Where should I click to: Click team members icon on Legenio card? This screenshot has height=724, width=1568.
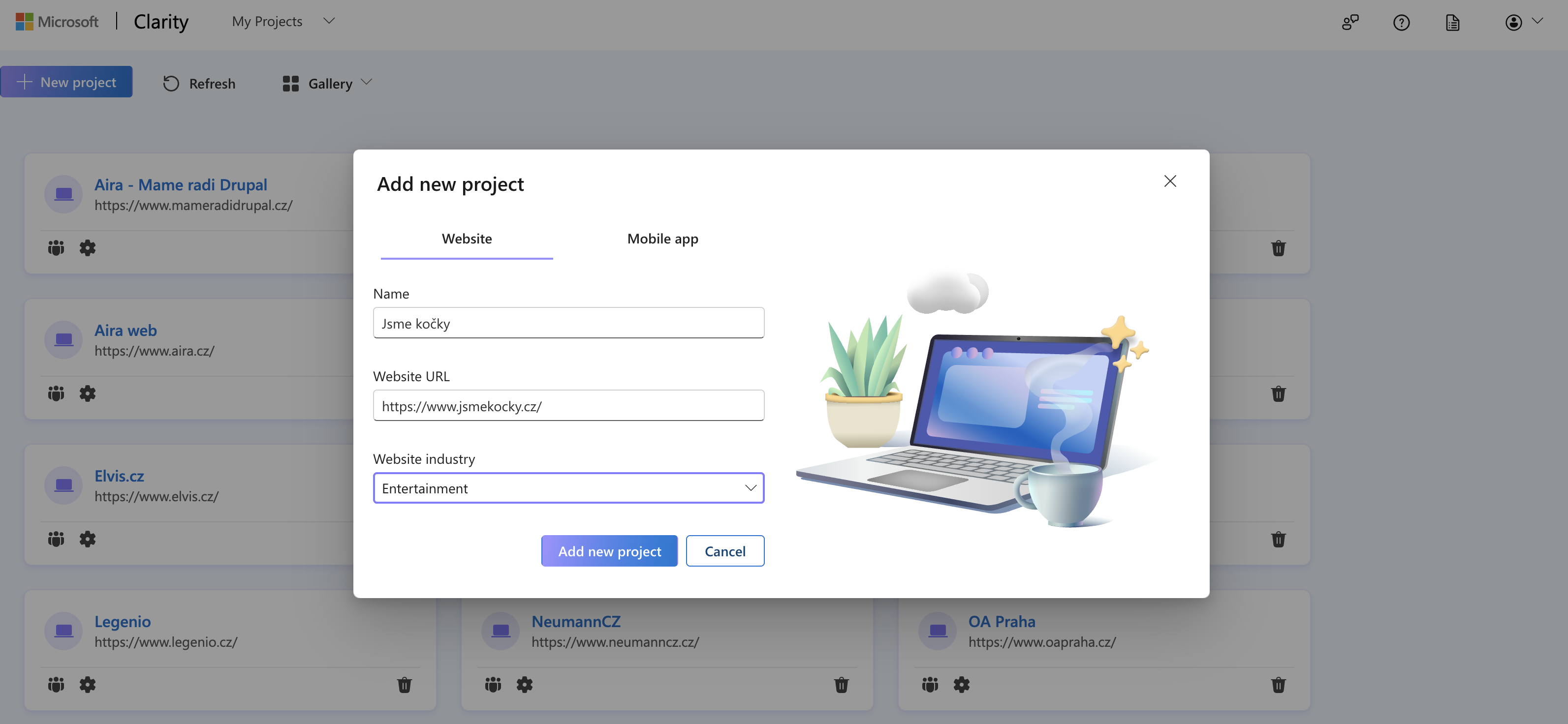coord(56,685)
